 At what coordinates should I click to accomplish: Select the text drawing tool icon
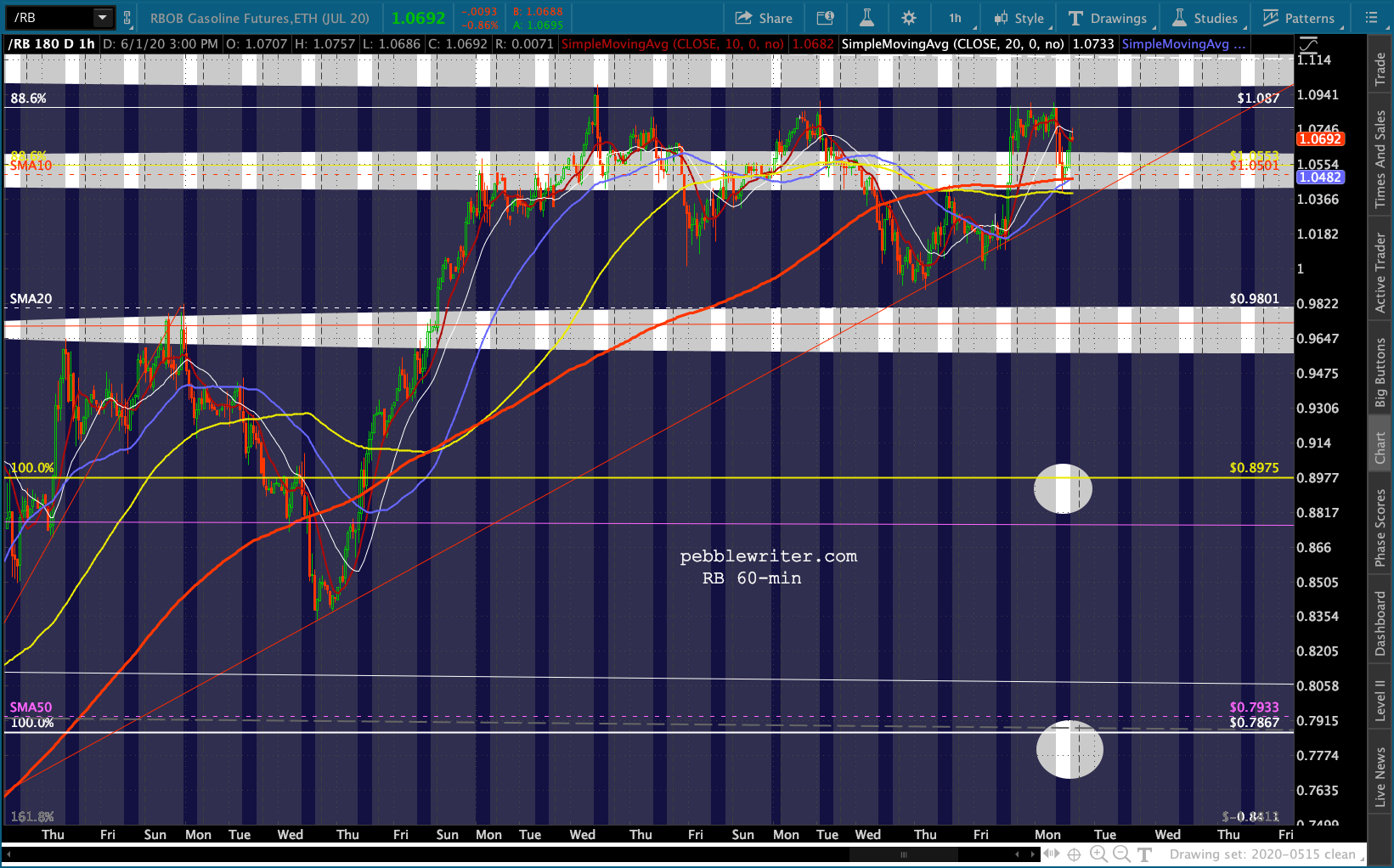(1144, 854)
